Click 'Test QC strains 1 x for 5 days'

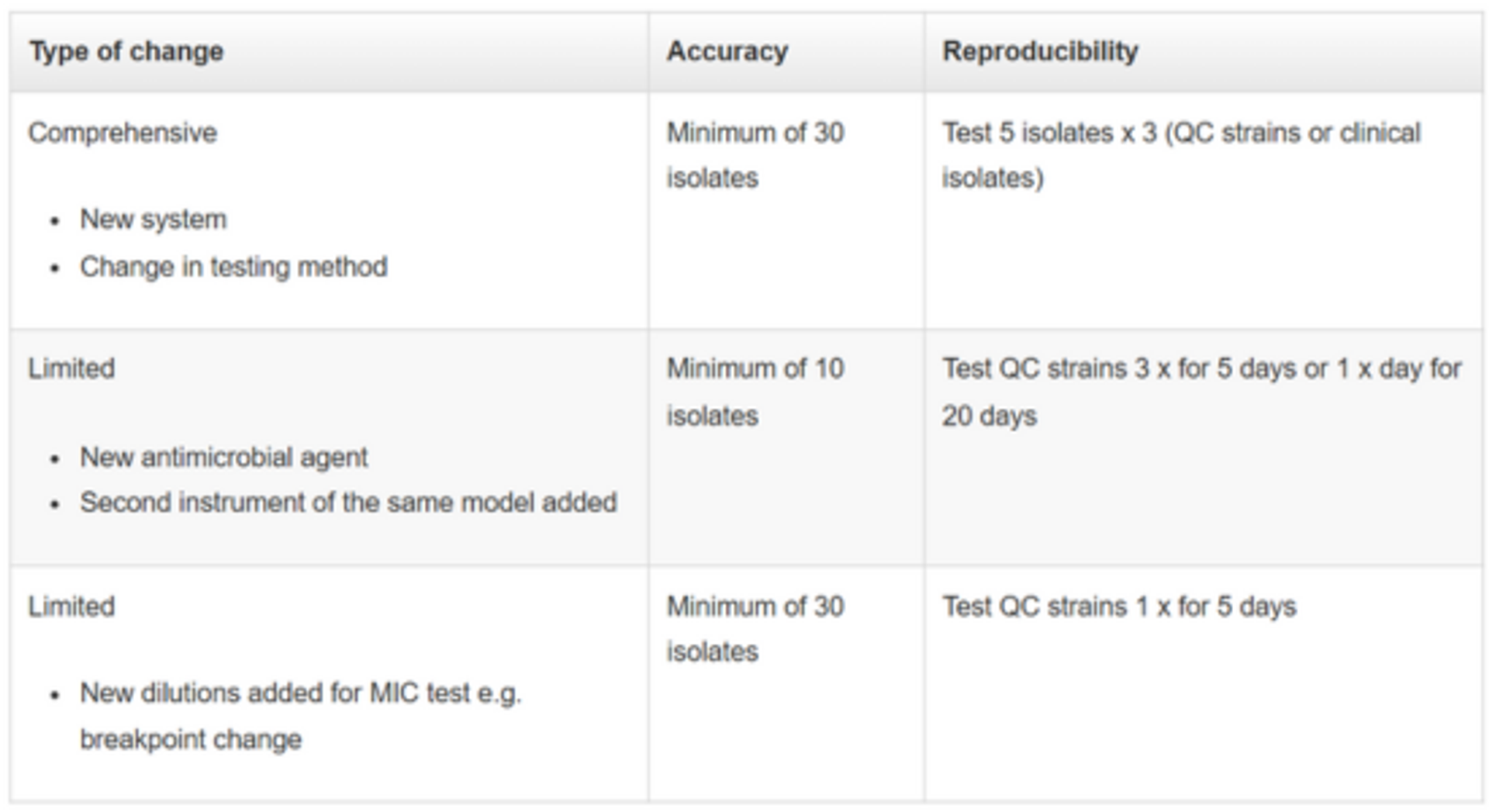1118,606
